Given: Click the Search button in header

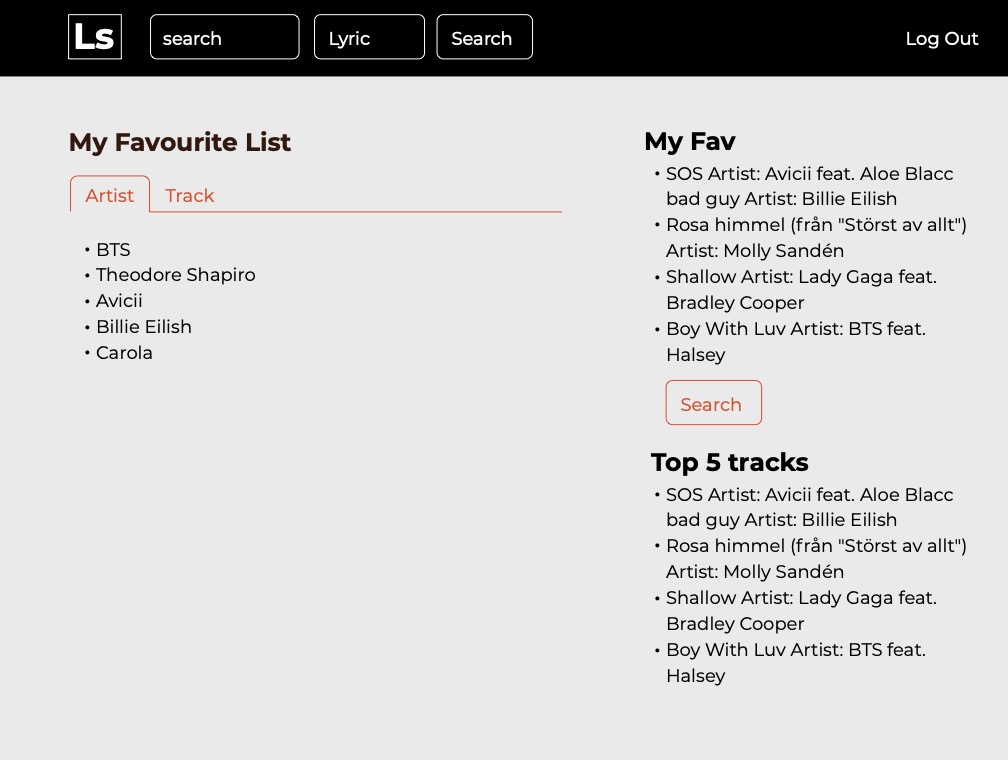Looking at the screenshot, I should pyautogui.click(x=484, y=37).
